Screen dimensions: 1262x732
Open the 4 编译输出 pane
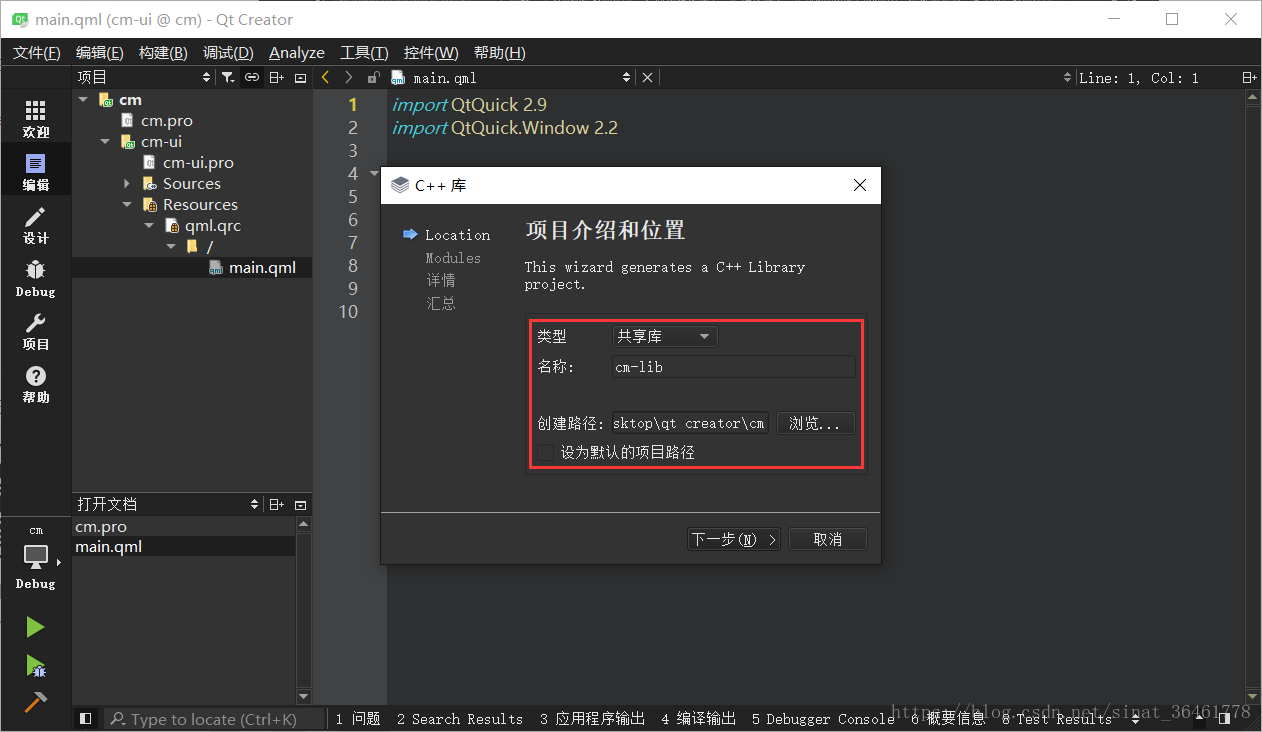pyautogui.click(x=698, y=718)
